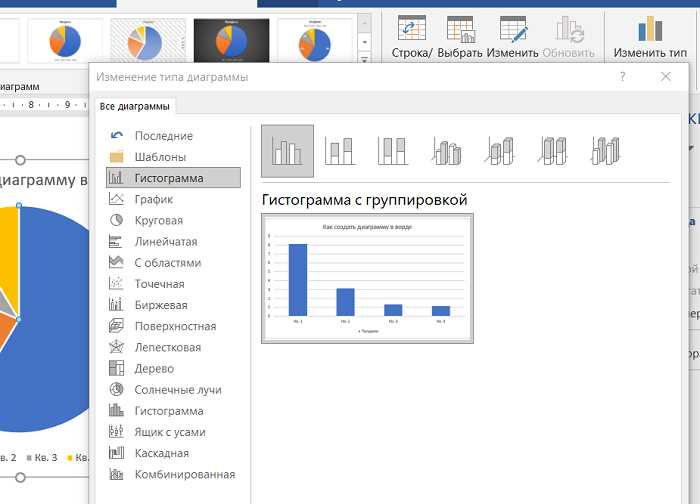700x504 pixels.
Task: Open dialog help question mark button
Action: point(622,77)
